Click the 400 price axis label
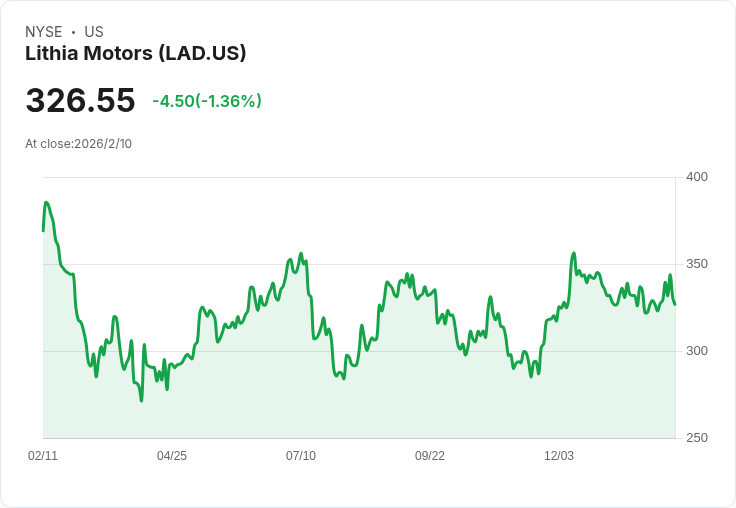Screen dimensions: 736x508 697,177
